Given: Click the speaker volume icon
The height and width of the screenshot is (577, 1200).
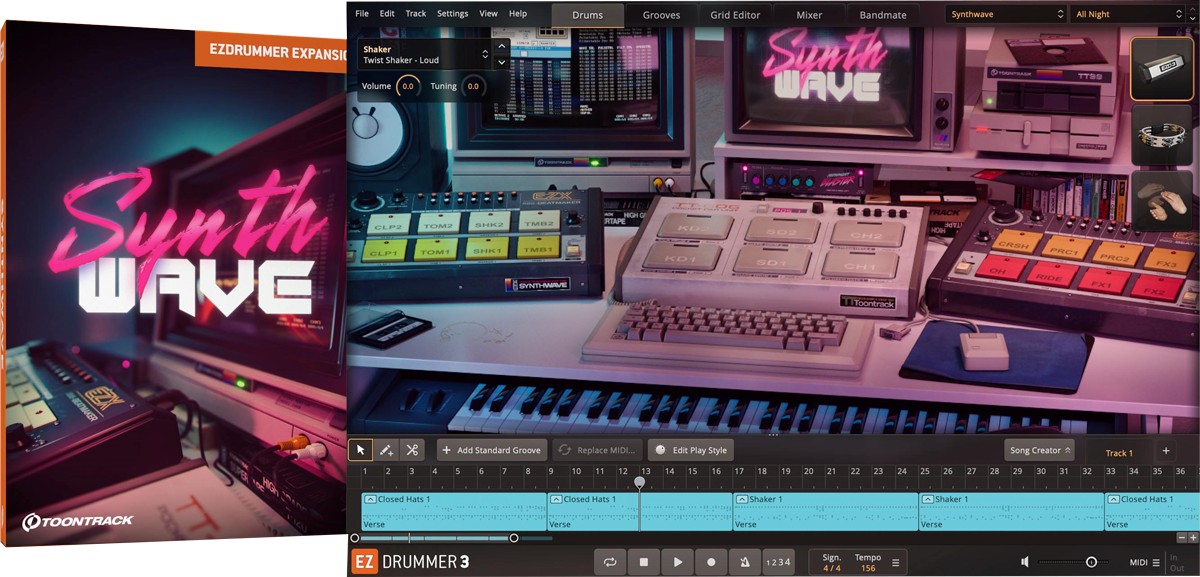Looking at the screenshot, I should point(1026,562).
